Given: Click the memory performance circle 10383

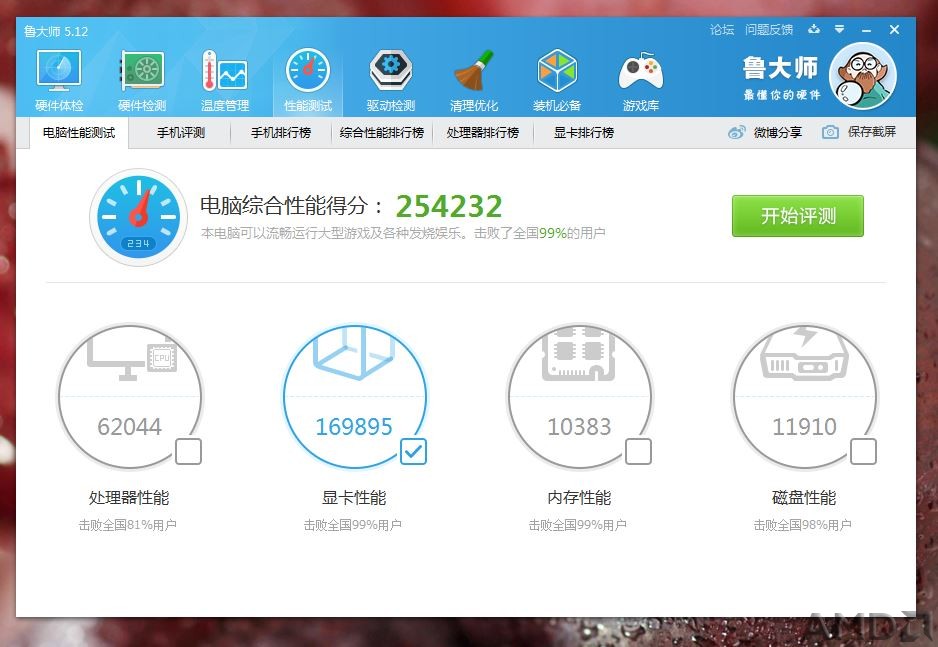Looking at the screenshot, I should (580, 396).
